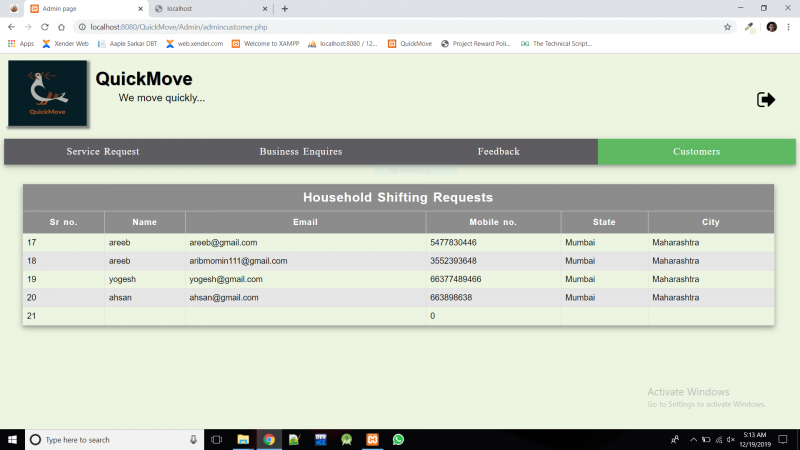Image resolution: width=800 pixels, height=450 pixels.
Task: Click the browser forward arrow
Action: [28, 27]
